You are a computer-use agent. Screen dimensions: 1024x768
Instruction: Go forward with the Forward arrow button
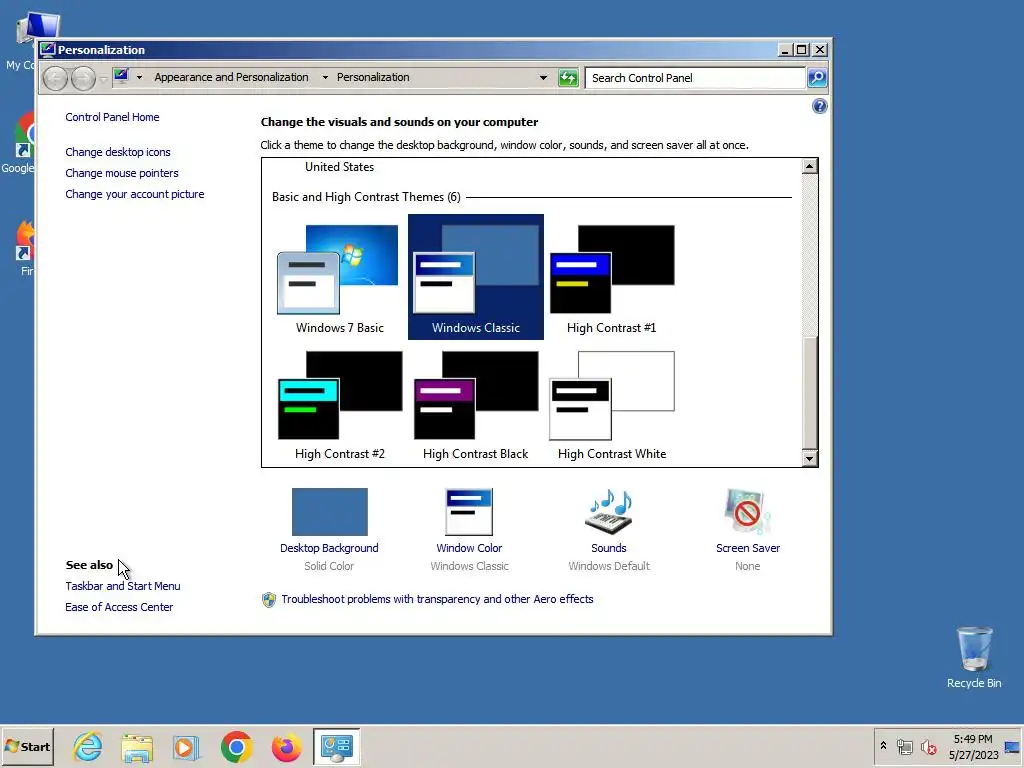coord(83,78)
